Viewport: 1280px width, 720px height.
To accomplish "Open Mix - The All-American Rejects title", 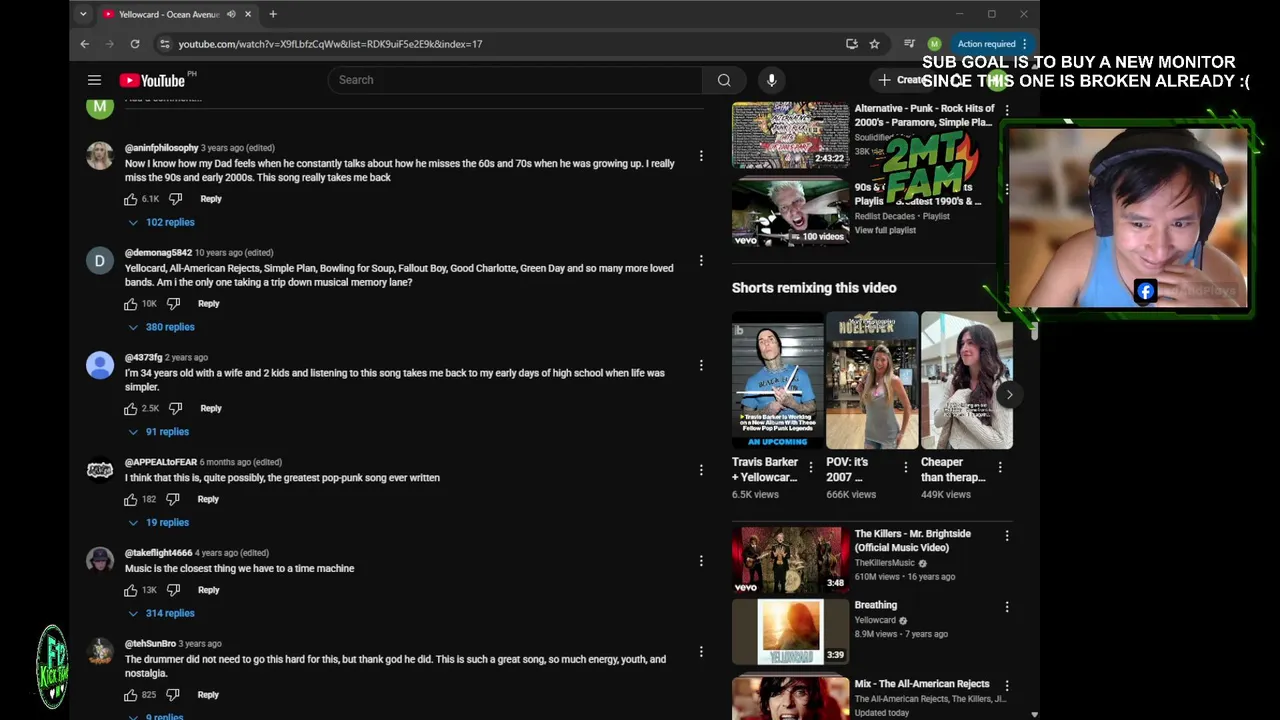I will click(921, 684).
